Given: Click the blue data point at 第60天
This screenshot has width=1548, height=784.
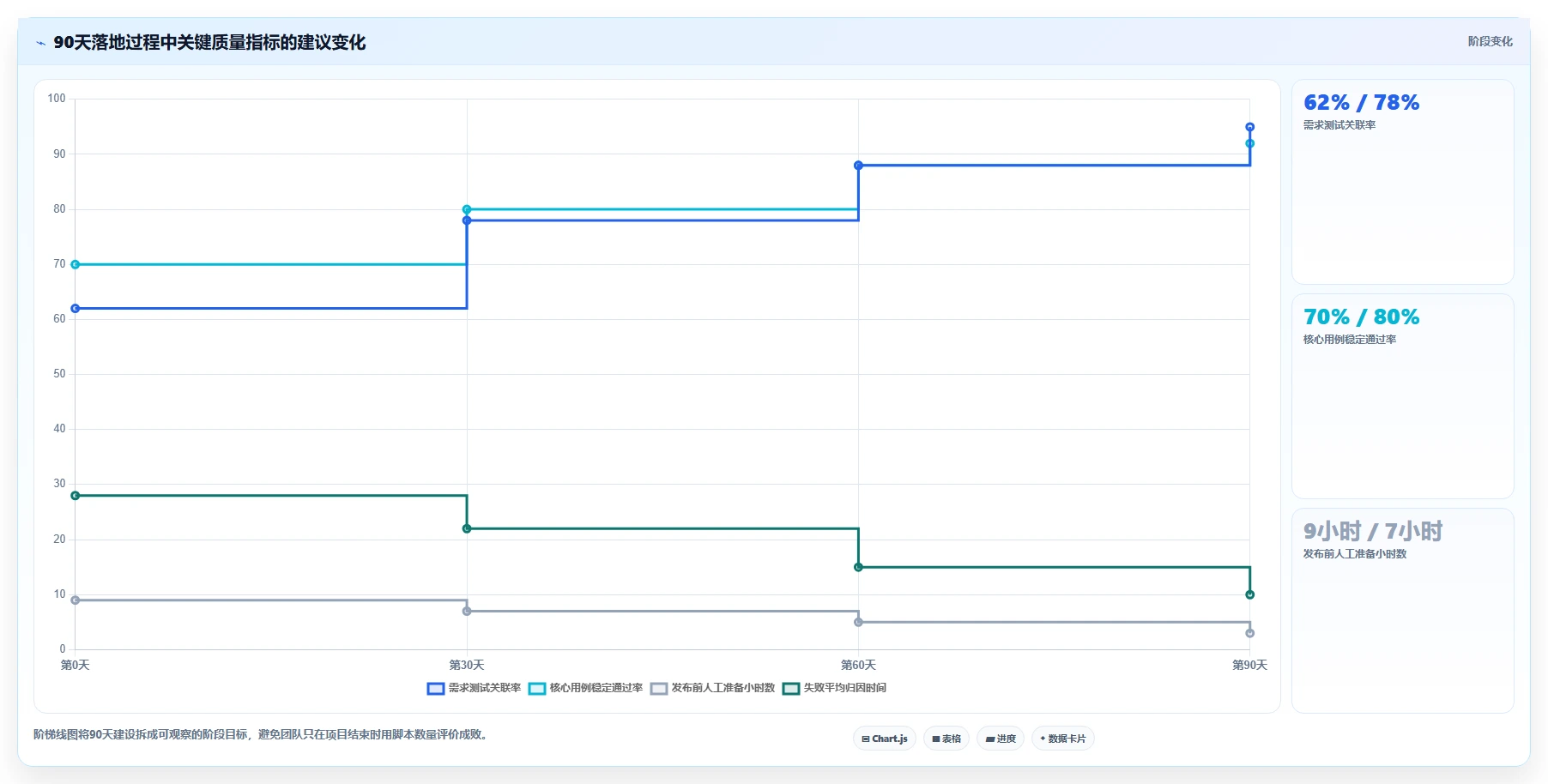Looking at the screenshot, I should tap(858, 166).
